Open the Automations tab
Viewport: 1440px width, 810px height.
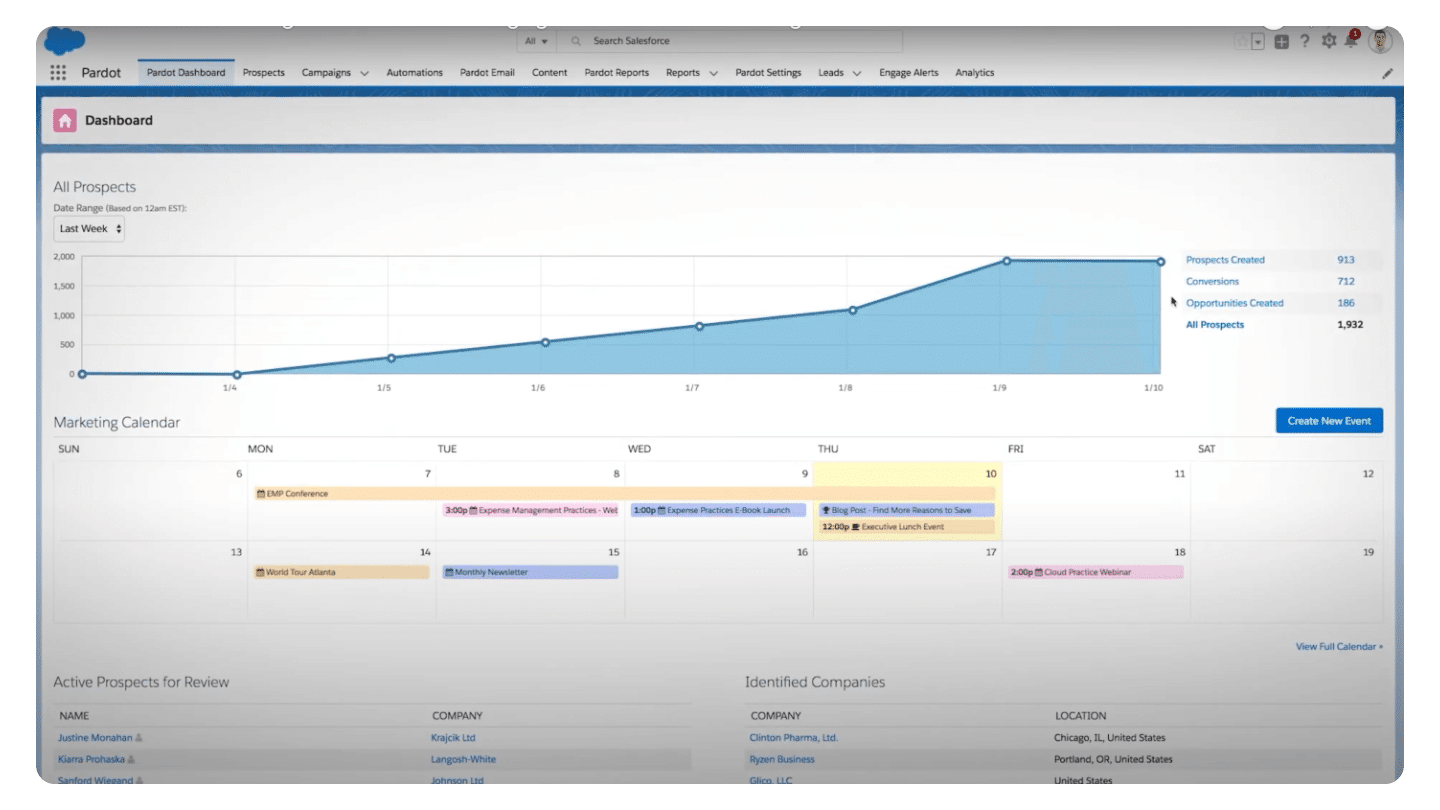click(x=414, y=73)
